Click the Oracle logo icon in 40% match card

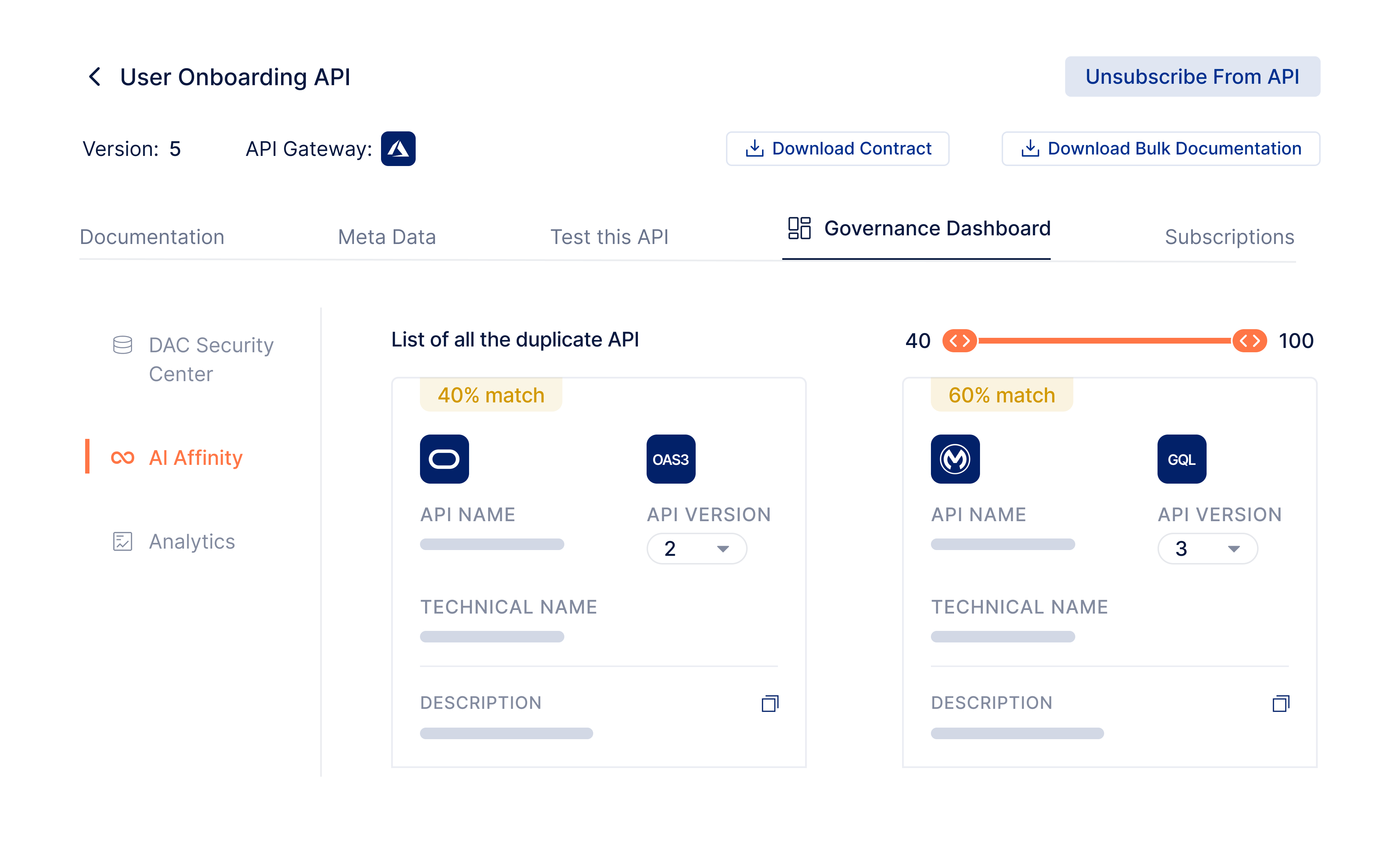click(444, 459)
